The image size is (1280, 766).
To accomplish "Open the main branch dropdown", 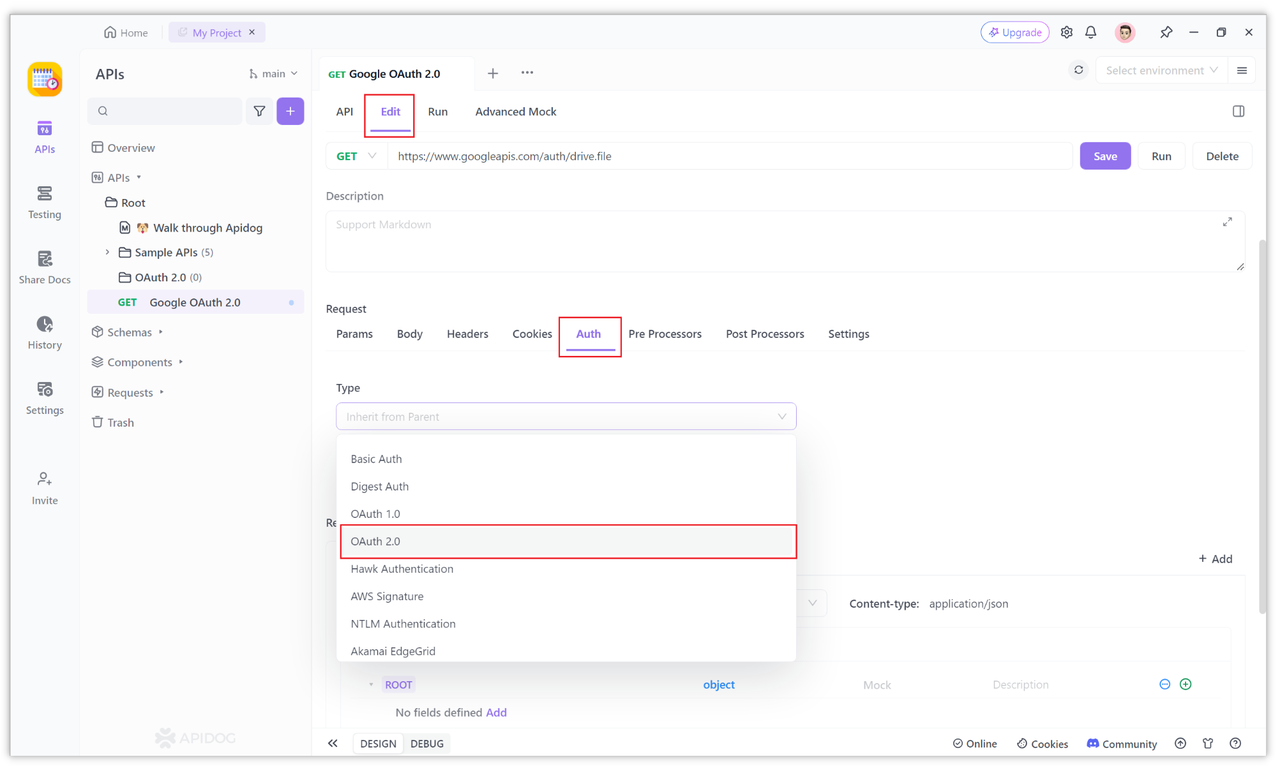I will (x=273, y=73).
